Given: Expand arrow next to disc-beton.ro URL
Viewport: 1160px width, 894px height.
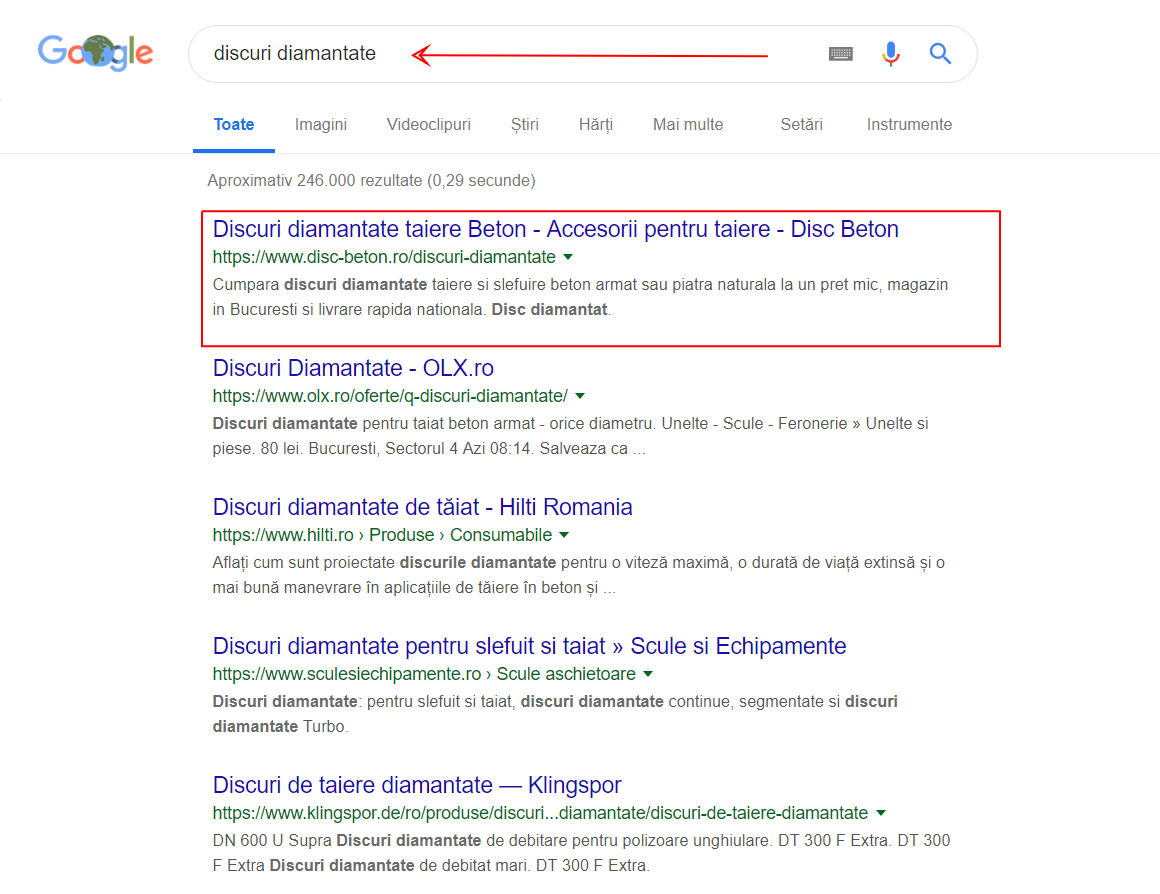Looking at the screenshot, I should click(x=568, y=258).
